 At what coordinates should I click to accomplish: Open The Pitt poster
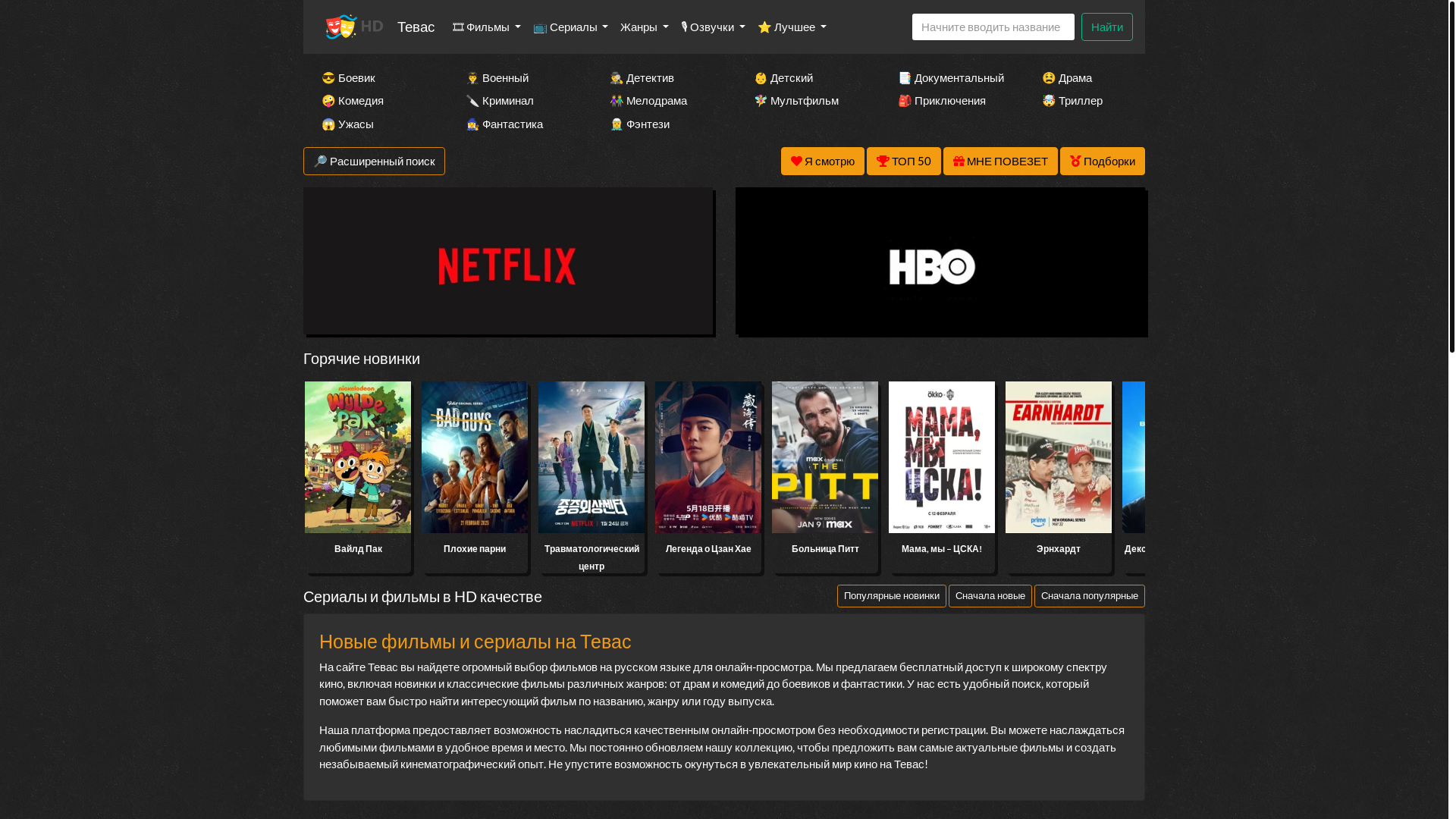click(x=825, y=457)
